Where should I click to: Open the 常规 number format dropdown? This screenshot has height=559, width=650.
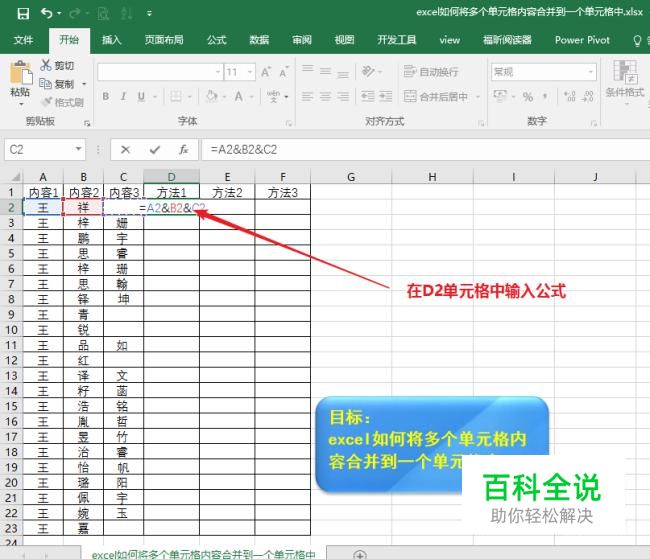point(590,72)
